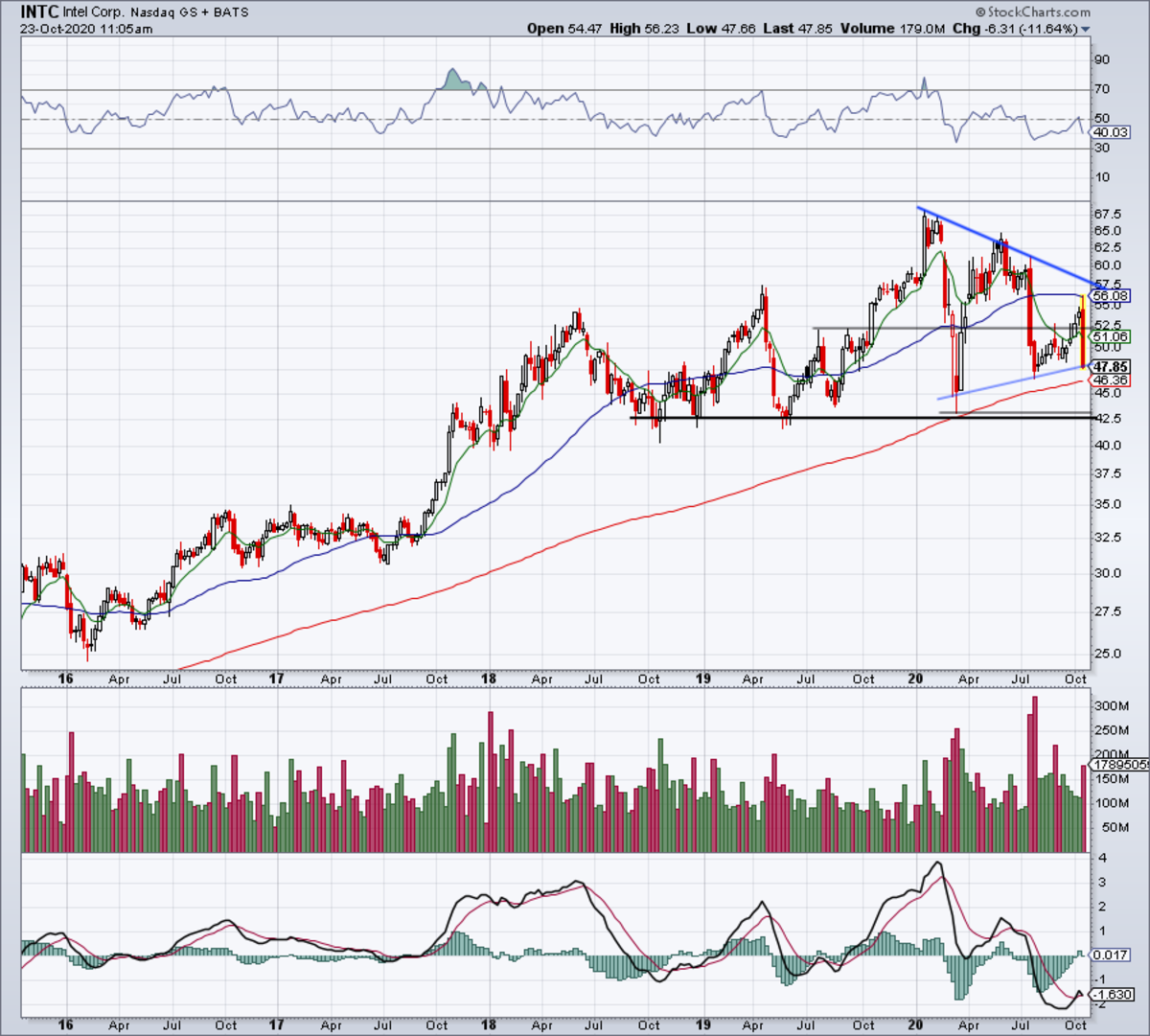Click the down arrow beside the Chg value
1150x1036 pixels.
point(1086,30)
